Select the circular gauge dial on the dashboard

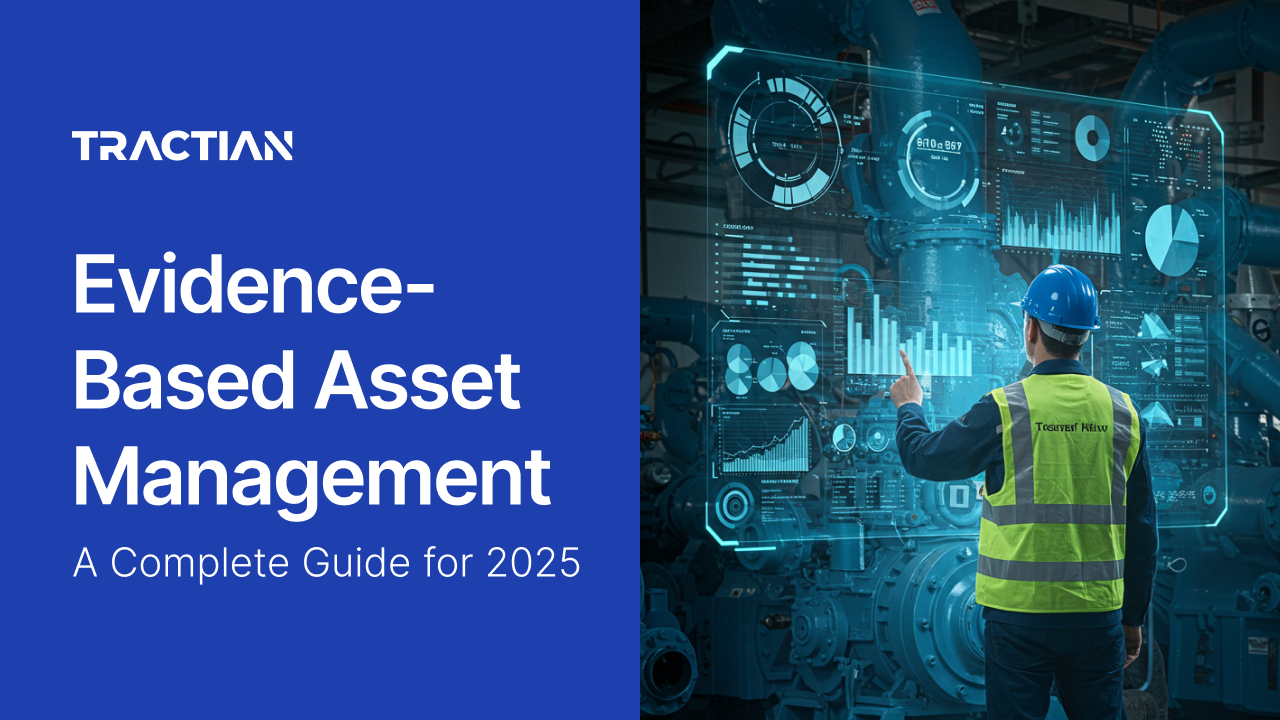click(x=785, y=140)
